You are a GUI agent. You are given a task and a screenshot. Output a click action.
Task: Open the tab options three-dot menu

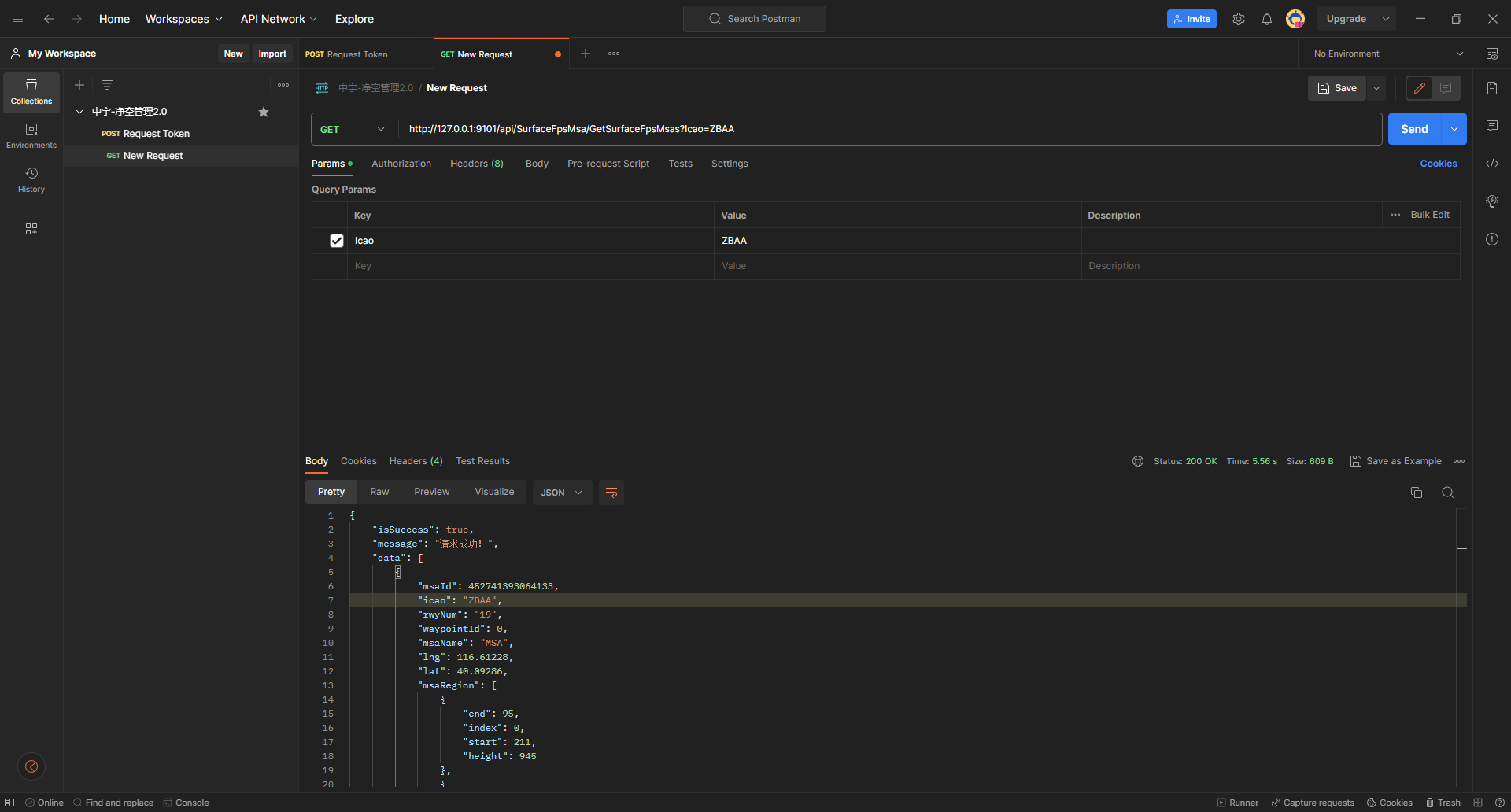(x=614, y=54)
